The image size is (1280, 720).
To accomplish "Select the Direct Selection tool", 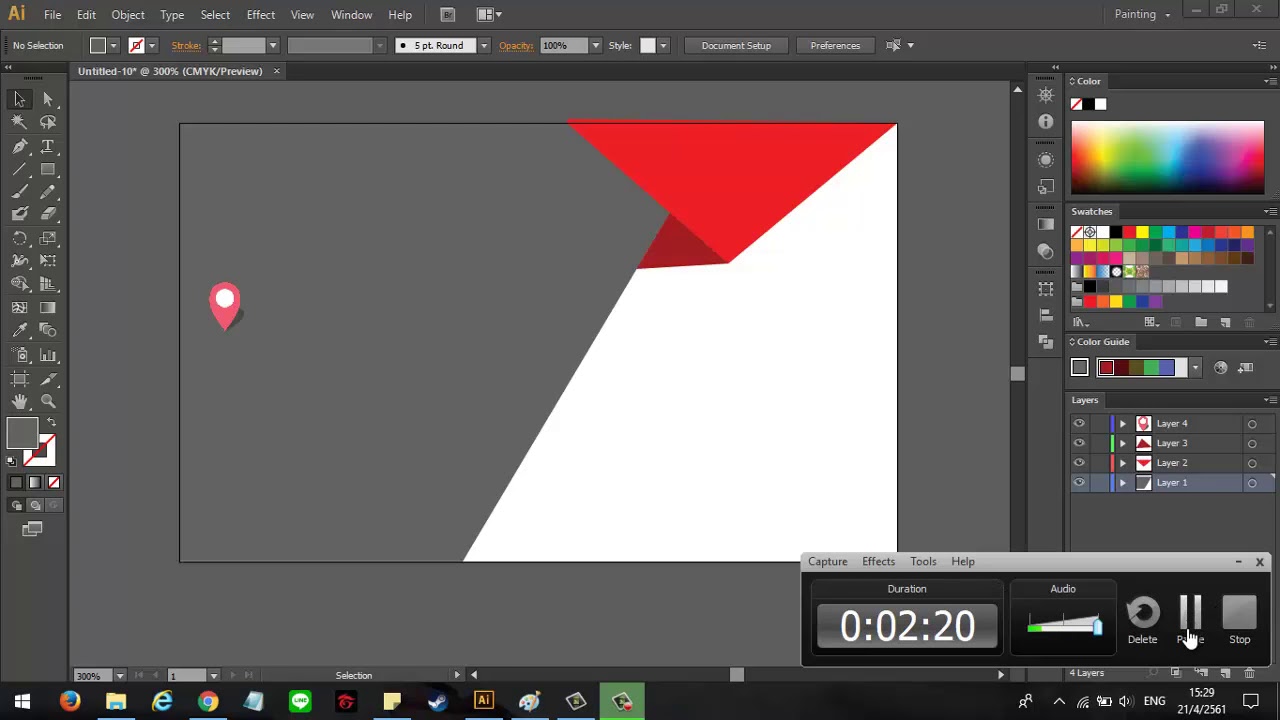I will [48, 99].
